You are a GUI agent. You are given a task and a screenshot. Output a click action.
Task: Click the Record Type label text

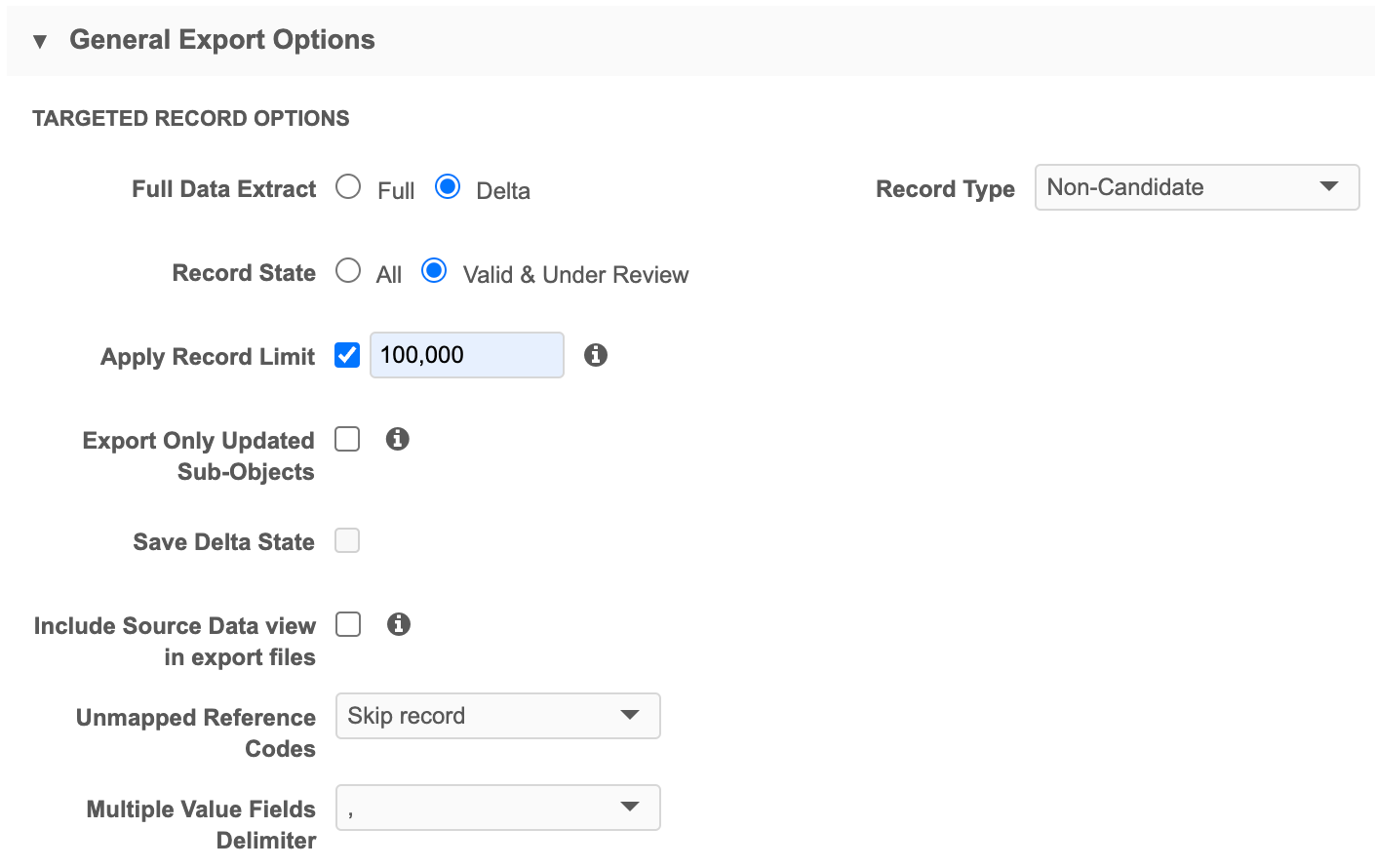(x=944, y=189)
